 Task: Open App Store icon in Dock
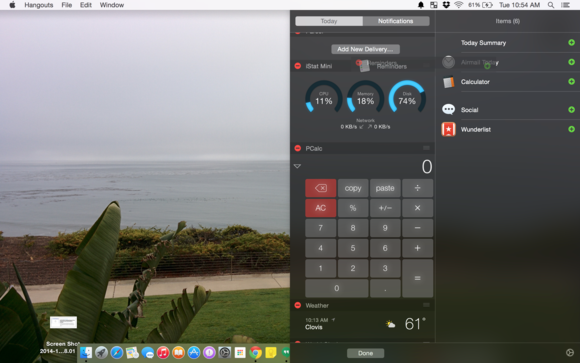click(x=194, y=353)
